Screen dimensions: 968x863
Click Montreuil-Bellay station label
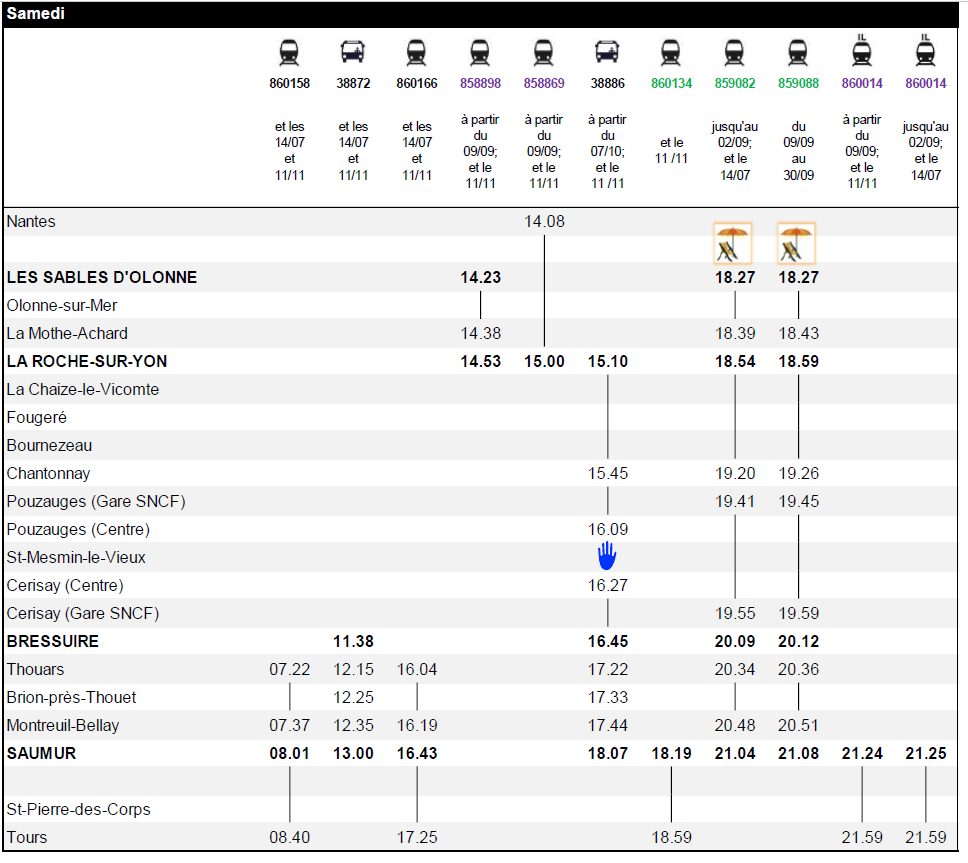pyautogui.click(x=62, y=726)
